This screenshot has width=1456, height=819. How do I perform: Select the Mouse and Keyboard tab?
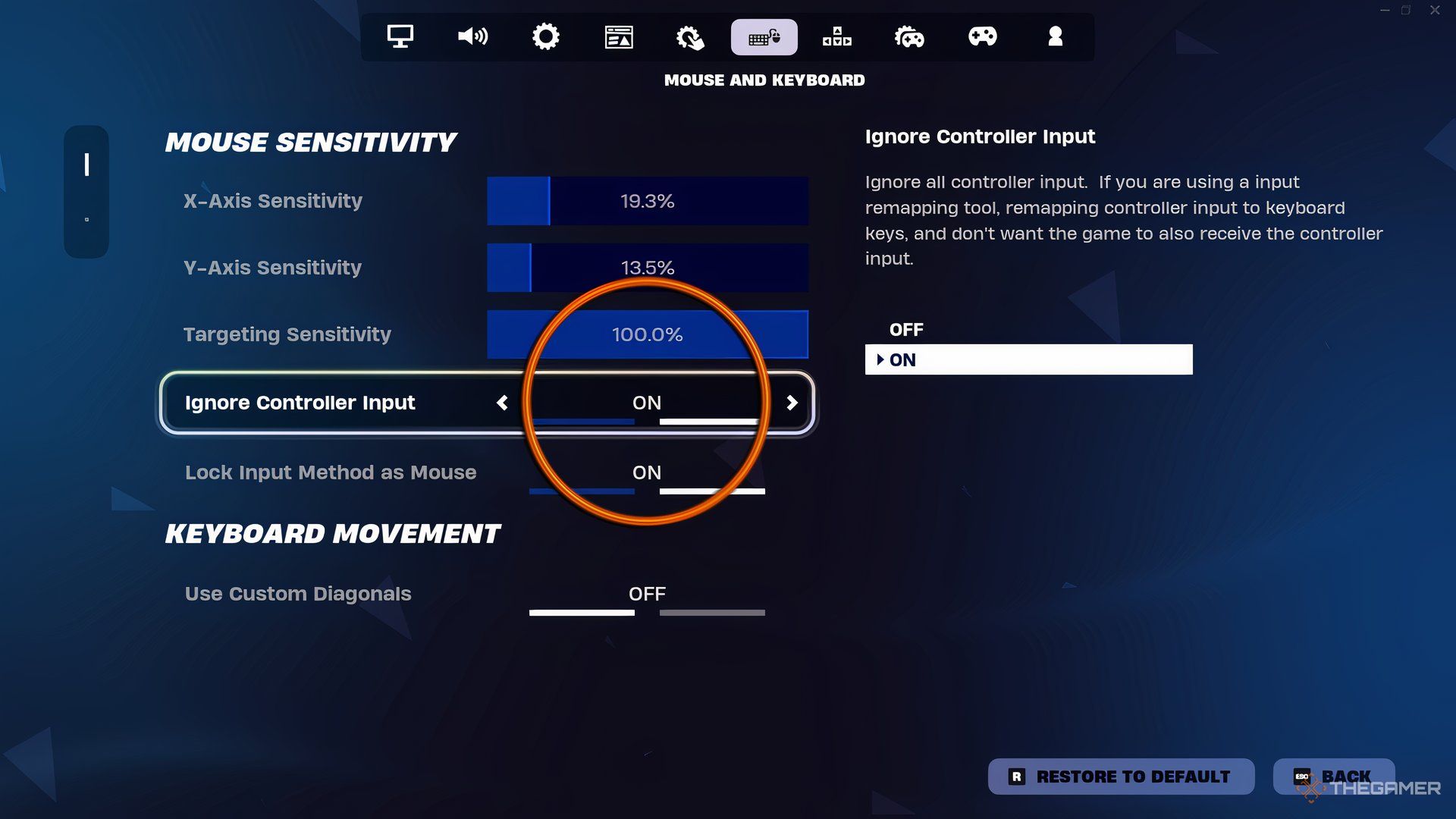click(x=763, y=36)
